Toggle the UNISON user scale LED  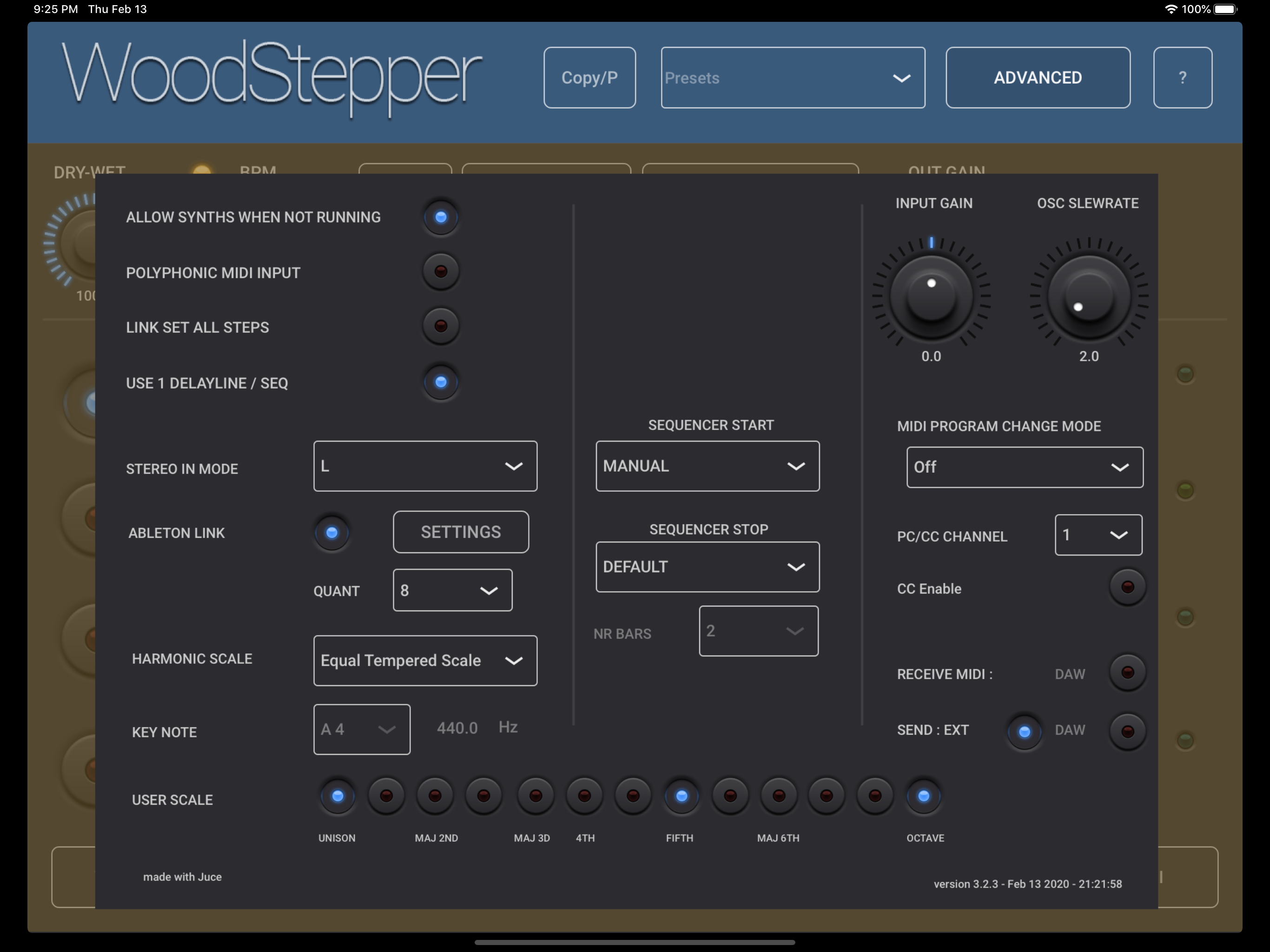[x=337, y=796]
